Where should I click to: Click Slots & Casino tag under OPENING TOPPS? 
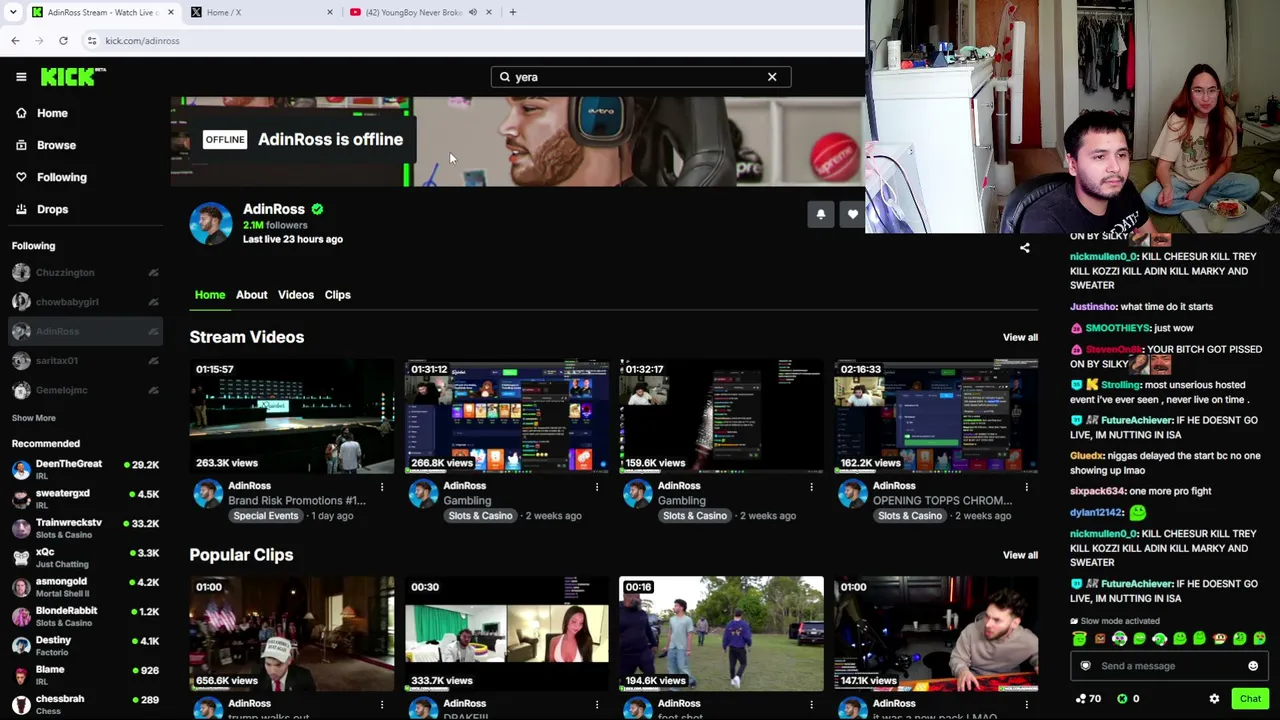[909, 516]
